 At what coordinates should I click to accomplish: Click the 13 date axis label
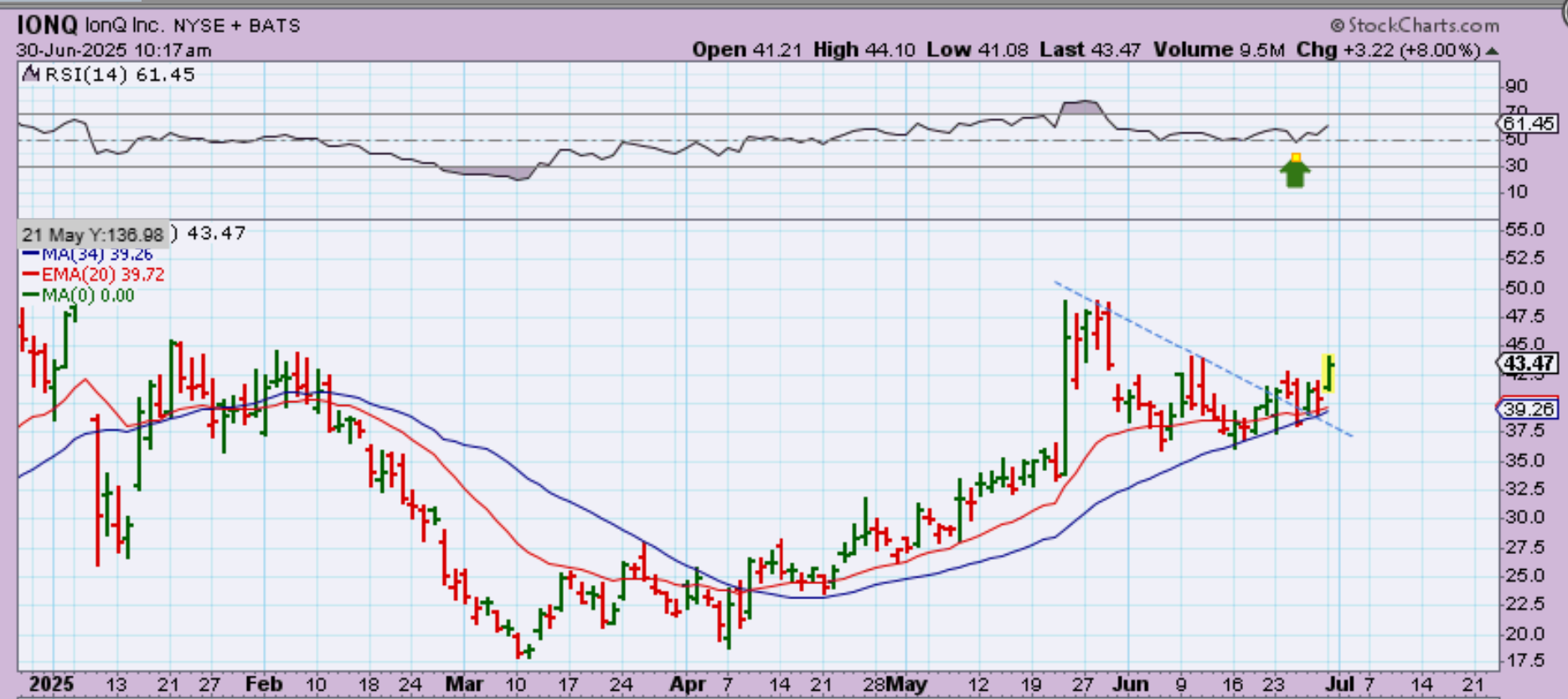(x=116, y=684)
